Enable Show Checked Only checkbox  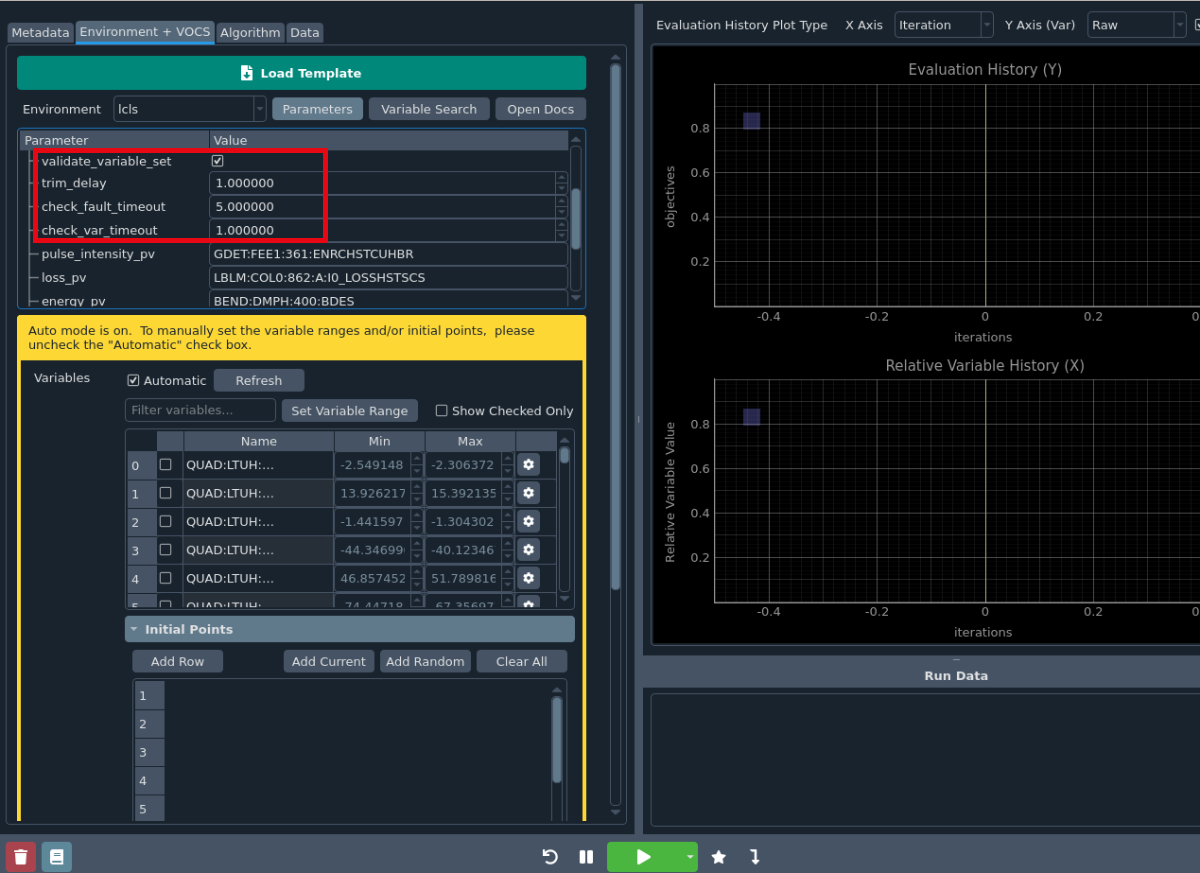click(441, 411)
